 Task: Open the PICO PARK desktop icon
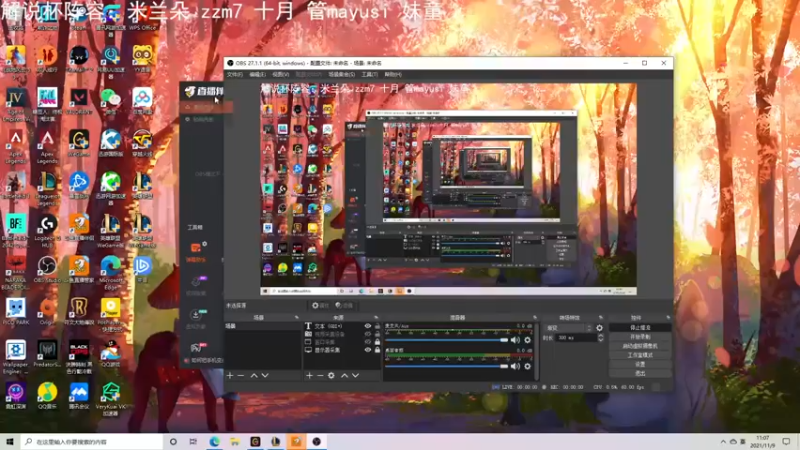pos(15,312)
